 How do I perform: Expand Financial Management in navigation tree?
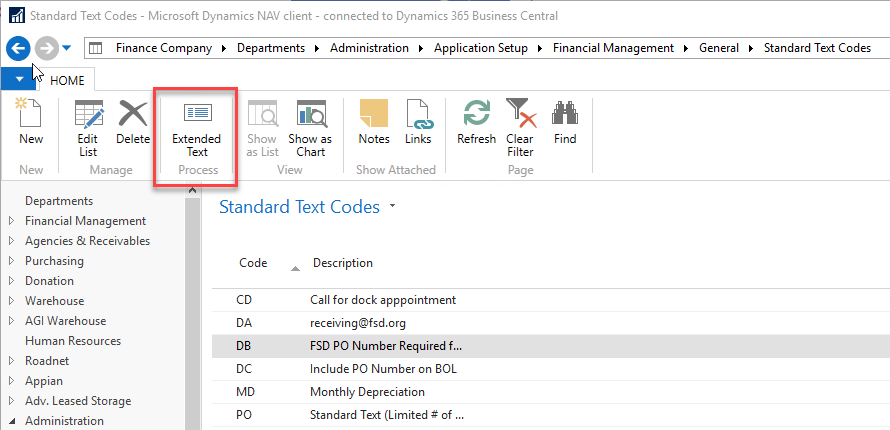click(12, 221)
